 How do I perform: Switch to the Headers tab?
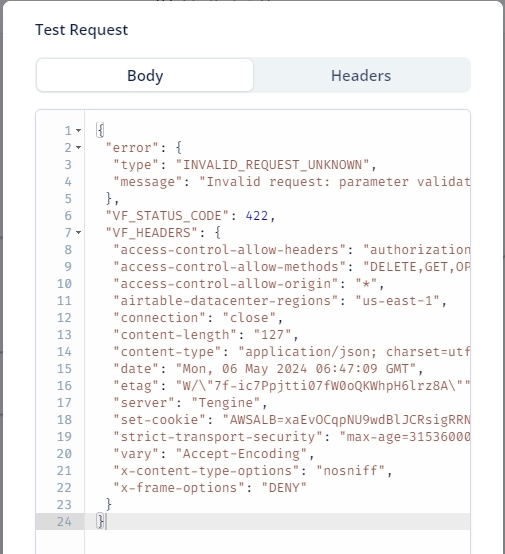tap(361, 75)
